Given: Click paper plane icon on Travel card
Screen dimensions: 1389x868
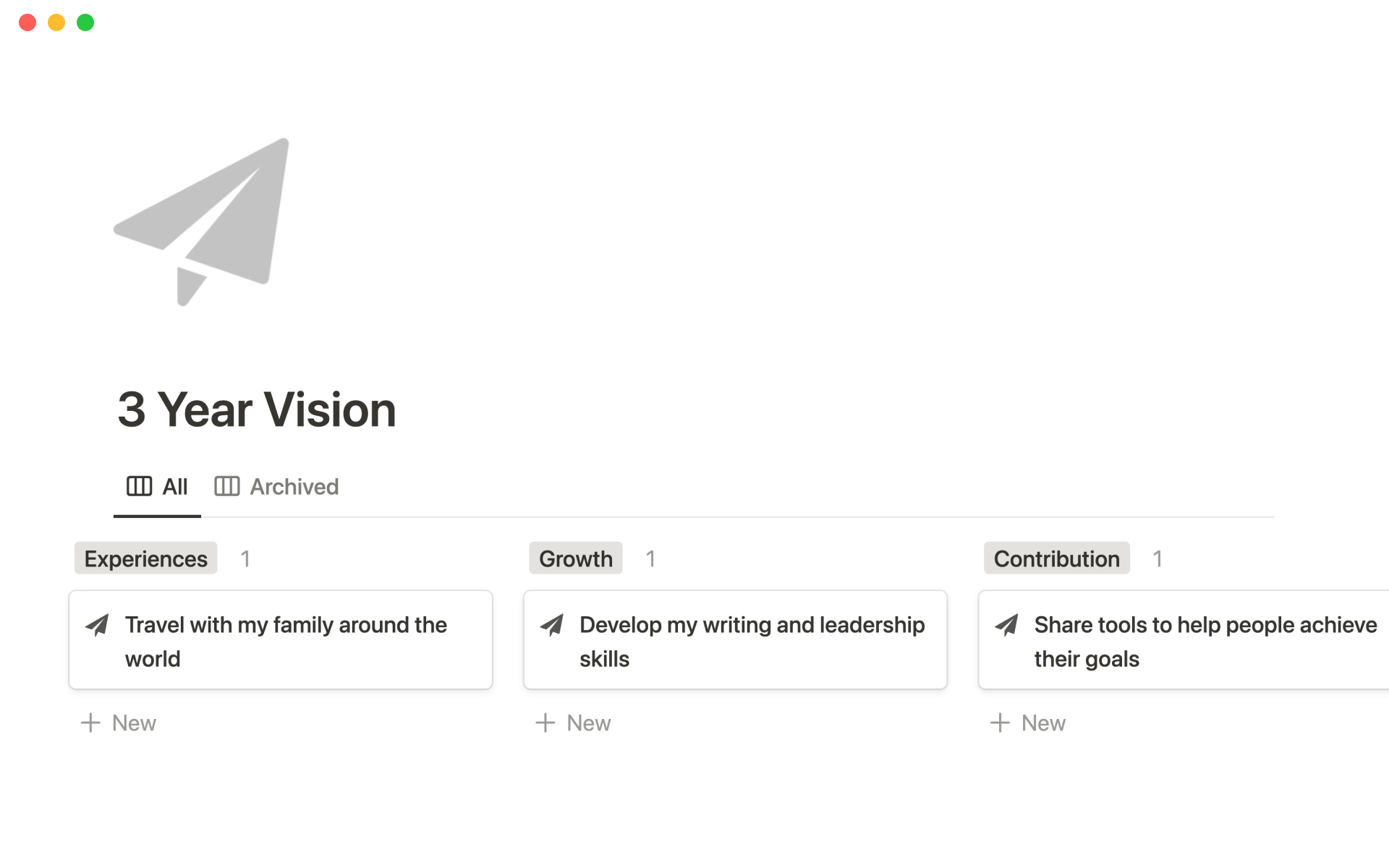Looking at the screenshot, I should point(98,625).
